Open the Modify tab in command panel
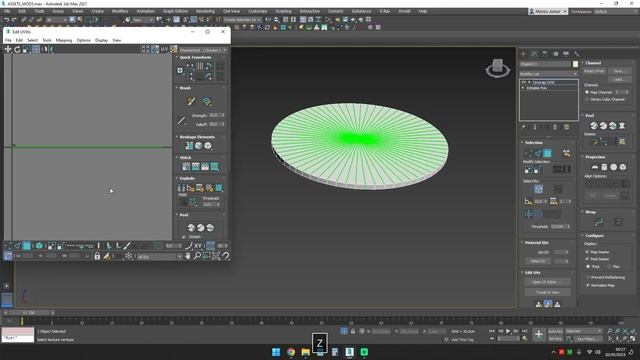 [534, 54]
